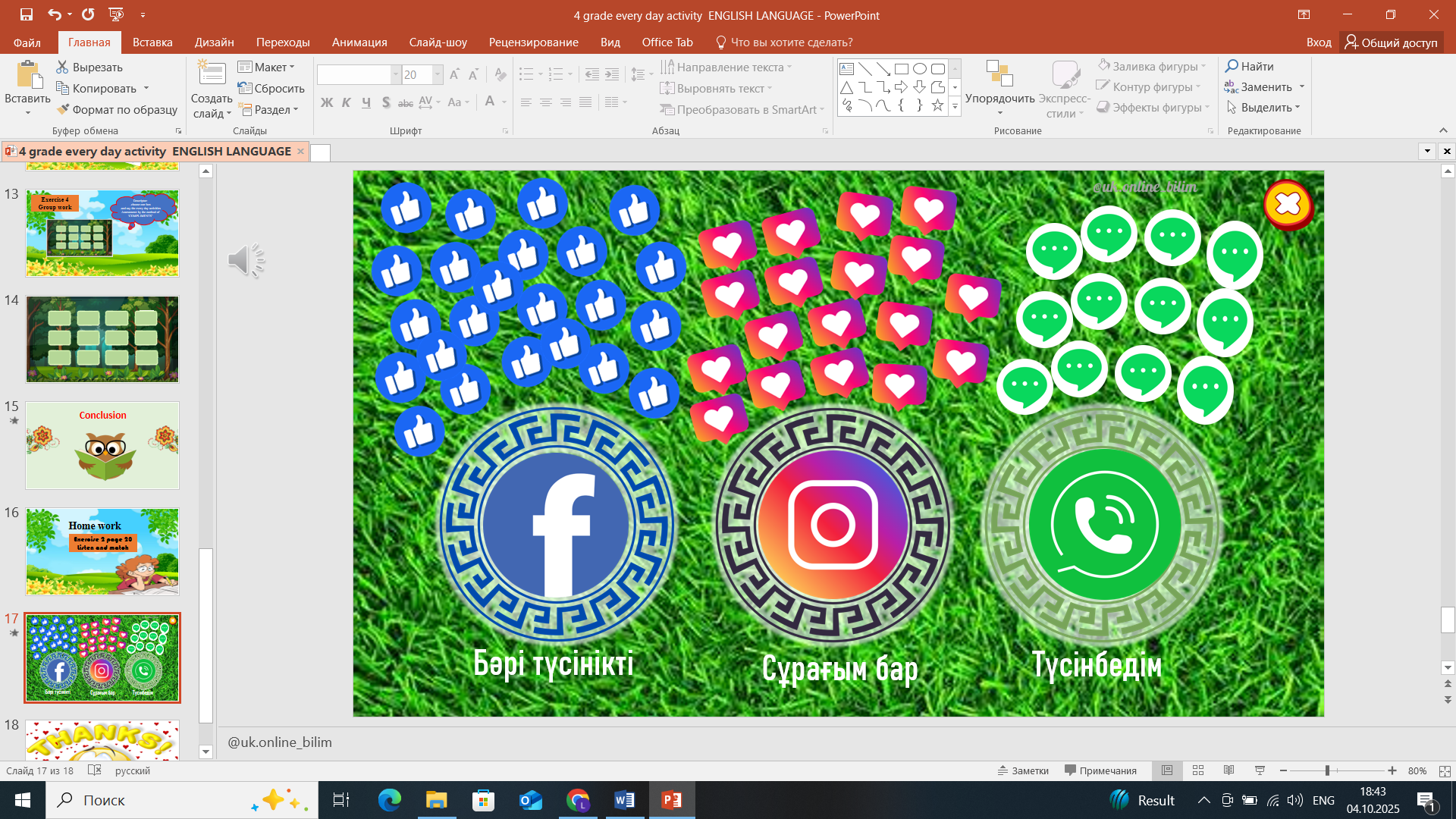The image size is (1456, 819).
Task: Click Fit slide to window icon
Action: (x=1445, y=770)
